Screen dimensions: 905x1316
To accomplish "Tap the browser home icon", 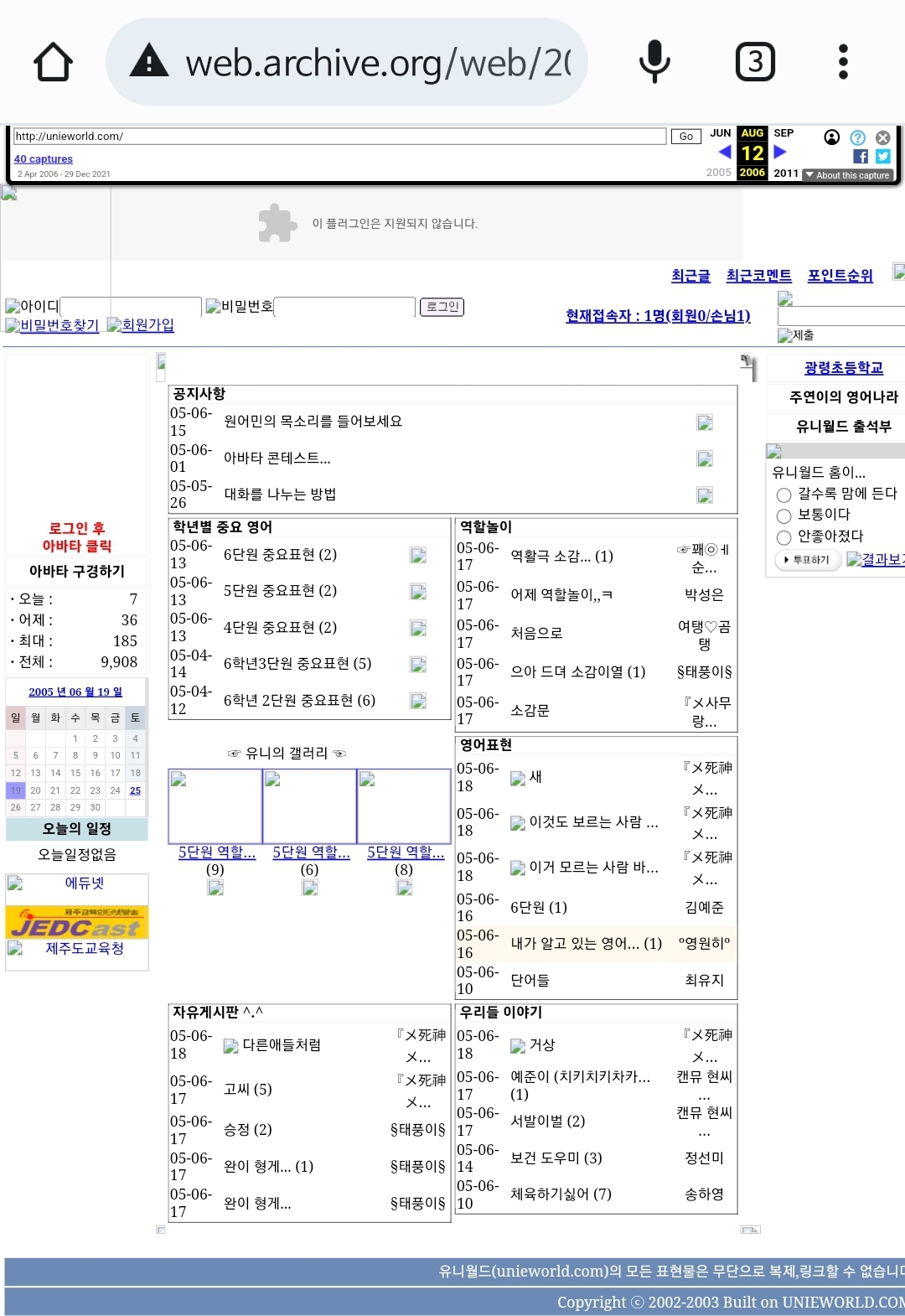I will pyautogui.click(x=53, y=61).
